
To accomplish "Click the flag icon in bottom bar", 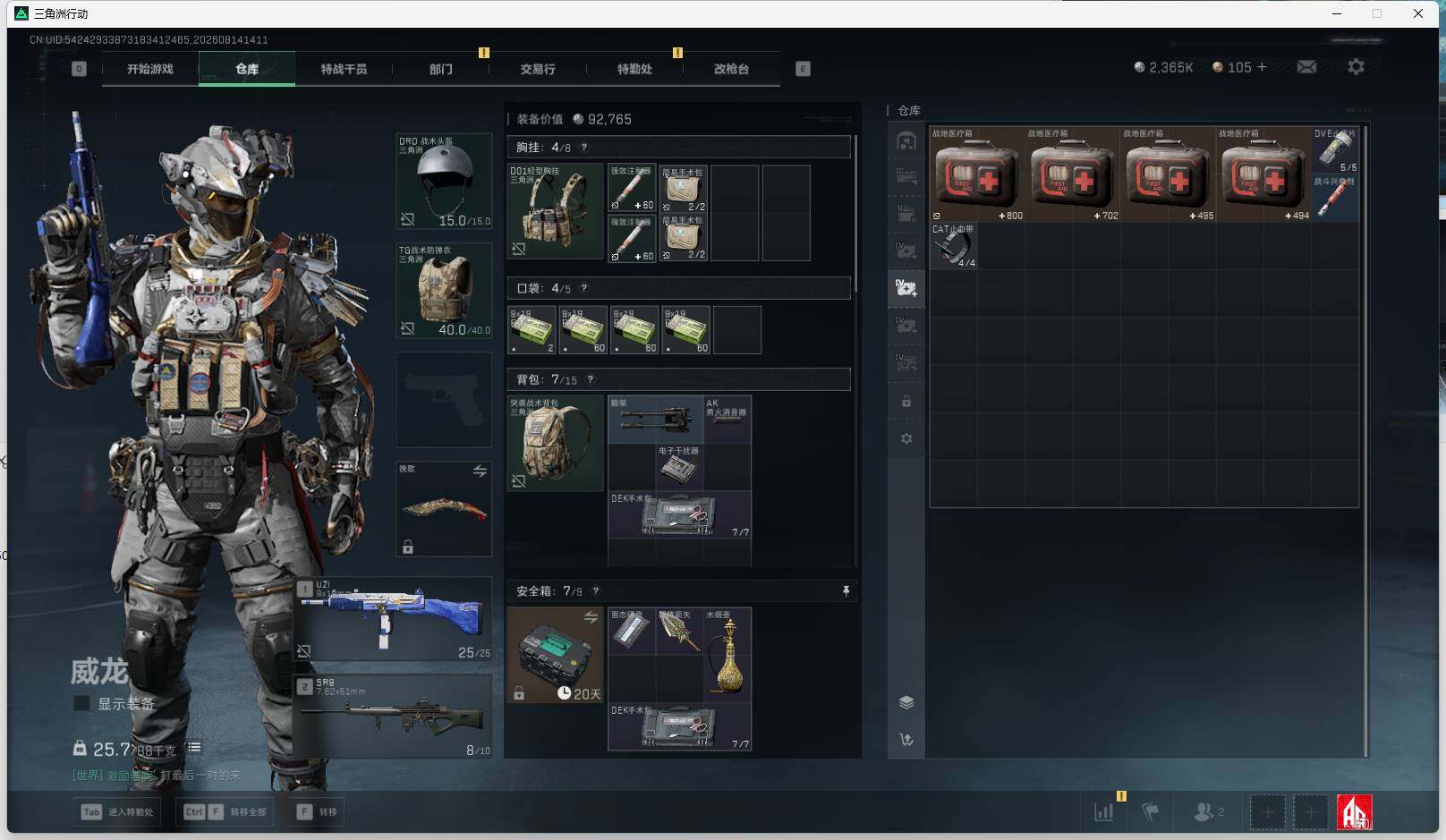I will 1151,812.
